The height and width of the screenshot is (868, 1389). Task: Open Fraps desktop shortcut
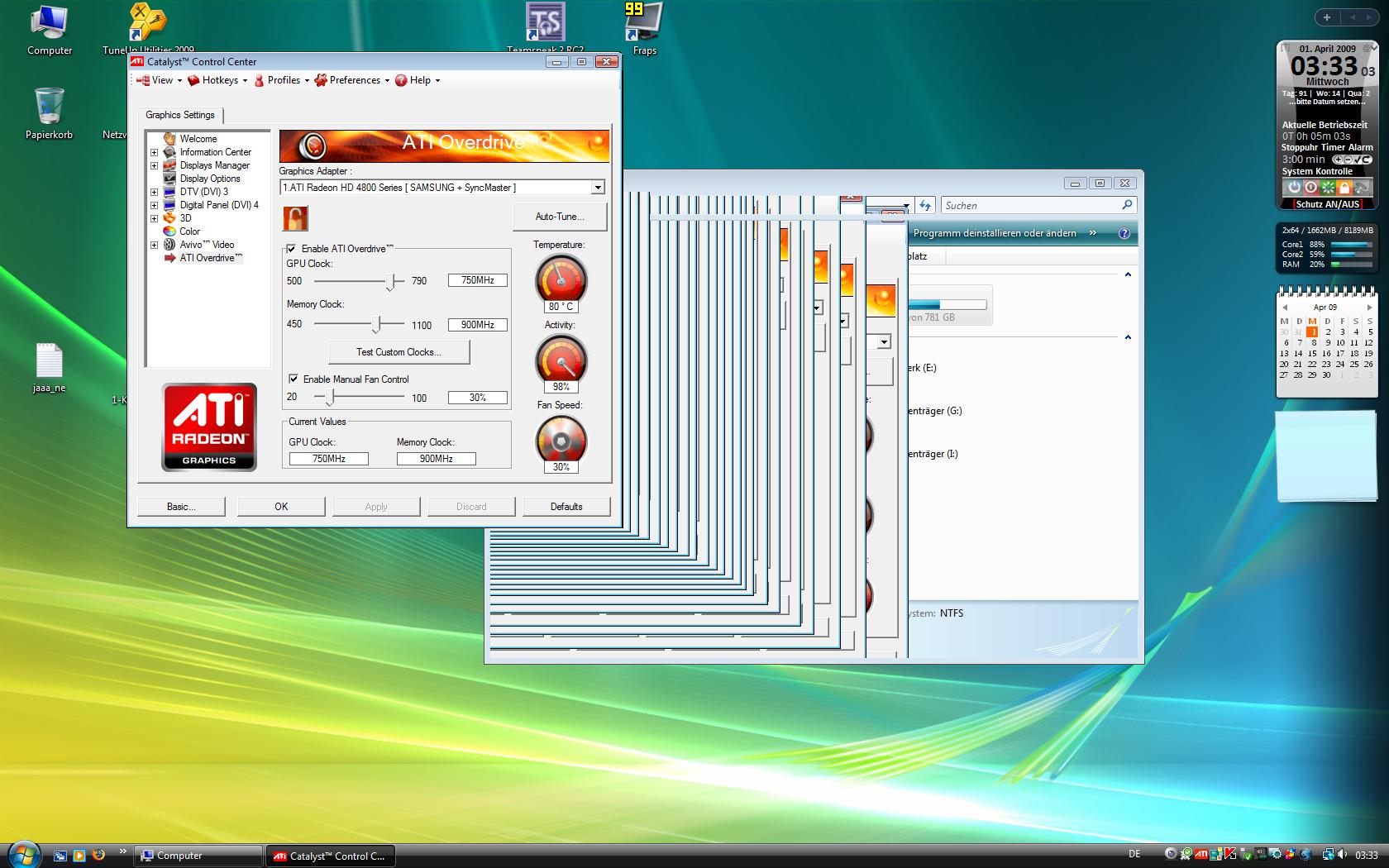pyautogui.click(x=645, y=29)
